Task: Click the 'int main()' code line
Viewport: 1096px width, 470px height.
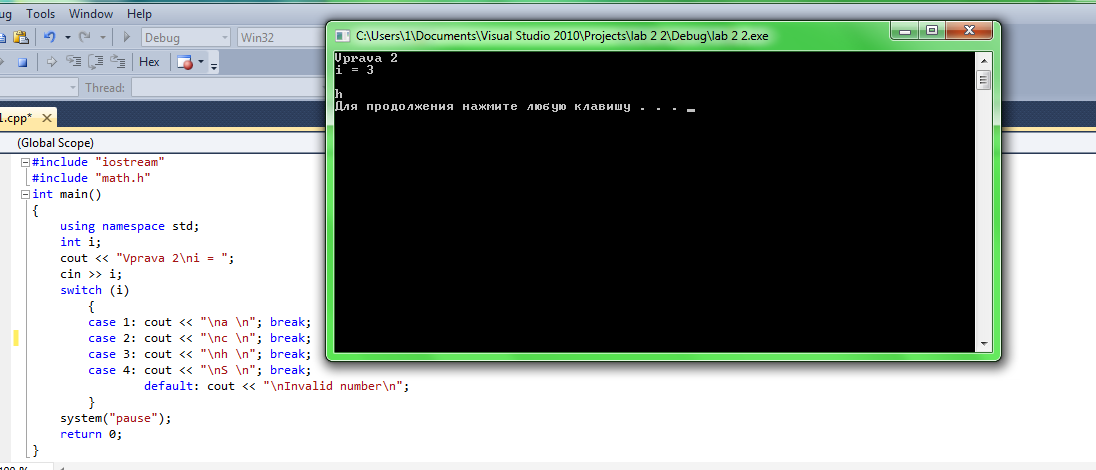Action: (x=67, y=194)
